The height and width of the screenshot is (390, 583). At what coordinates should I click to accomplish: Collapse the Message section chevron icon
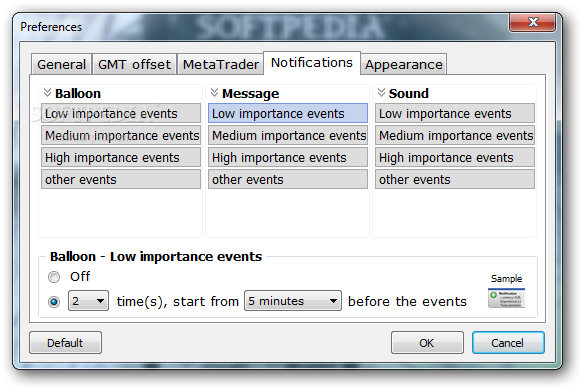(214, 92)
